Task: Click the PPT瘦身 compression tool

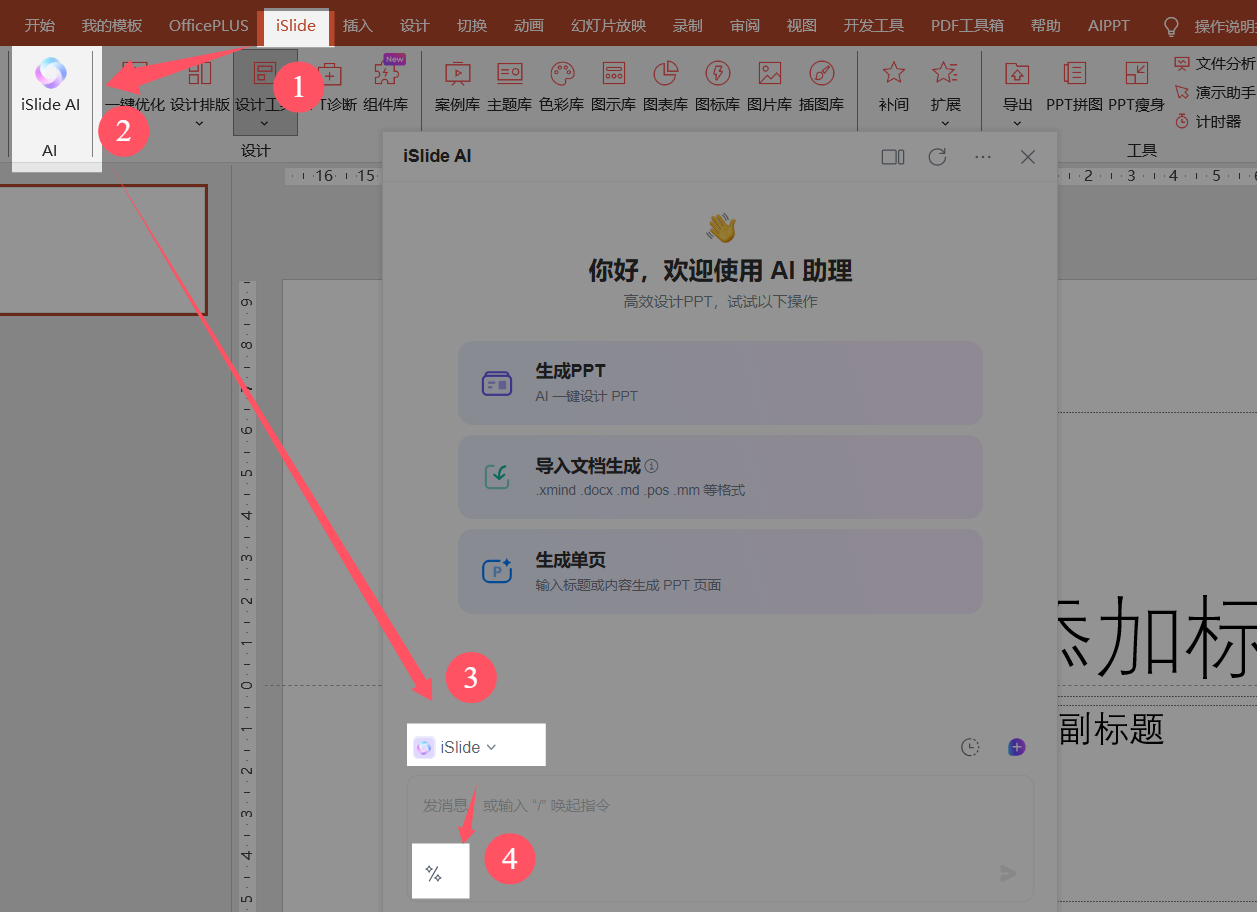Action: pyautogui.click(x=1136, y=85)
